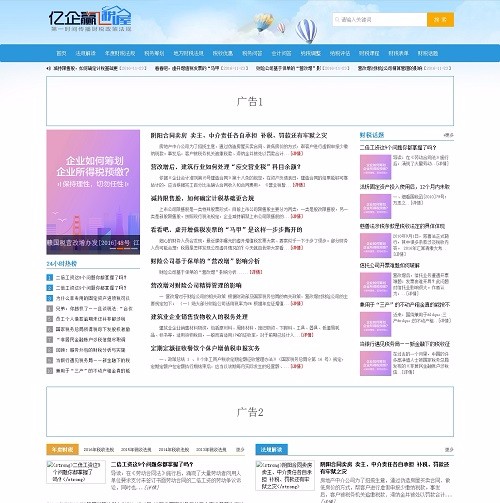
Task: Open the 企业如何筹划企业所得税预缴 carousel image
Action: 93,192
